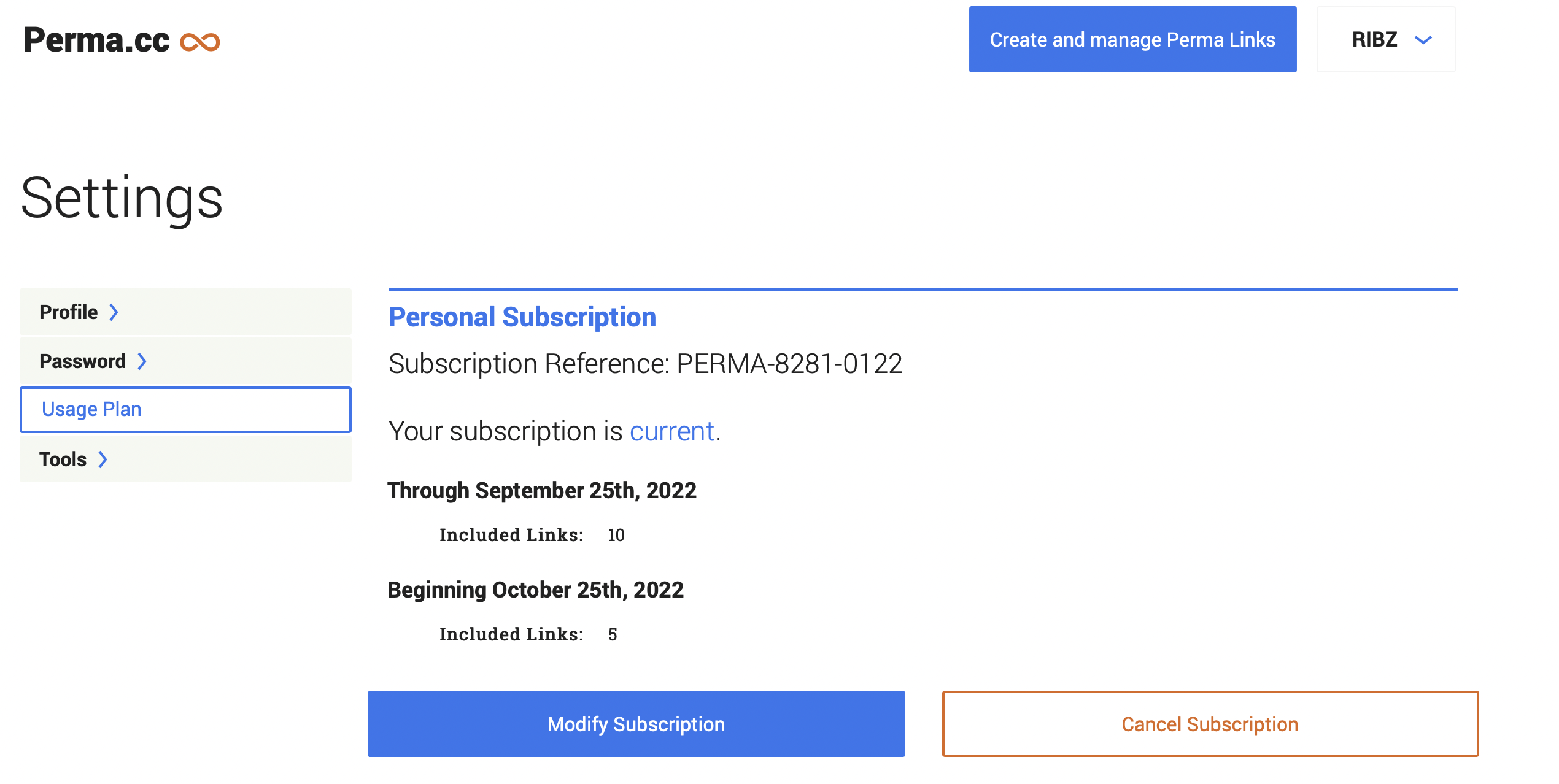Image resolution: width=1559 pixels, height=784 pixels.
Task: Open the Perma.cc home via logo text
Action: click(x=96, y=39)
